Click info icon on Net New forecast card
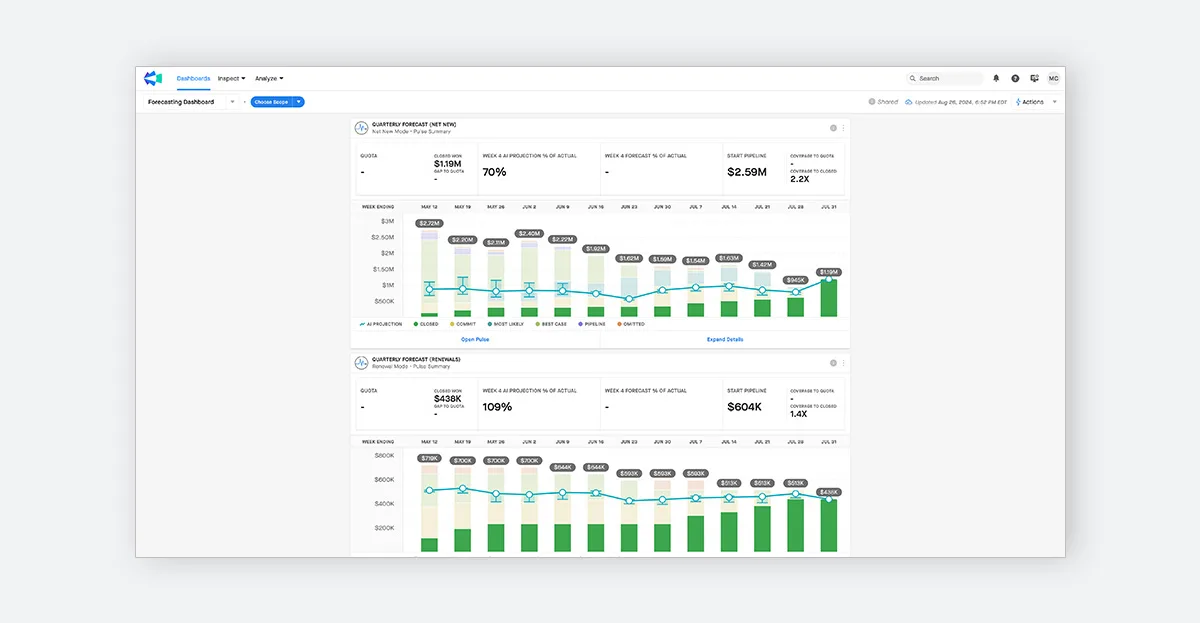Image resolution: width=1200 pixels, height=623 pixels. pyautogui.click(x=833, y=128)
